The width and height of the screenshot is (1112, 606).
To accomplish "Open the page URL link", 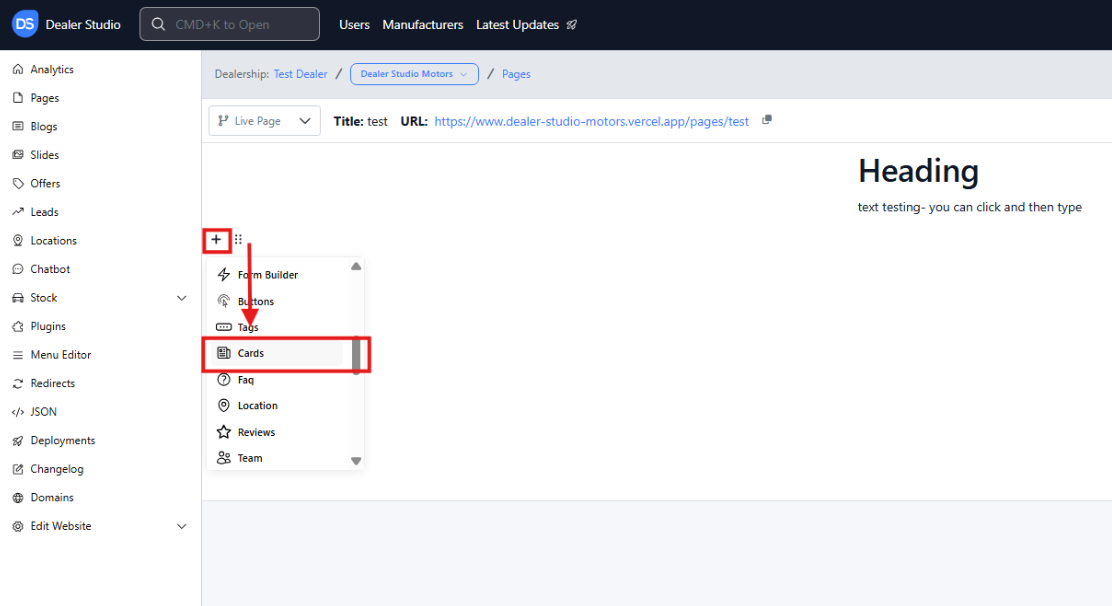I will 591,121.
